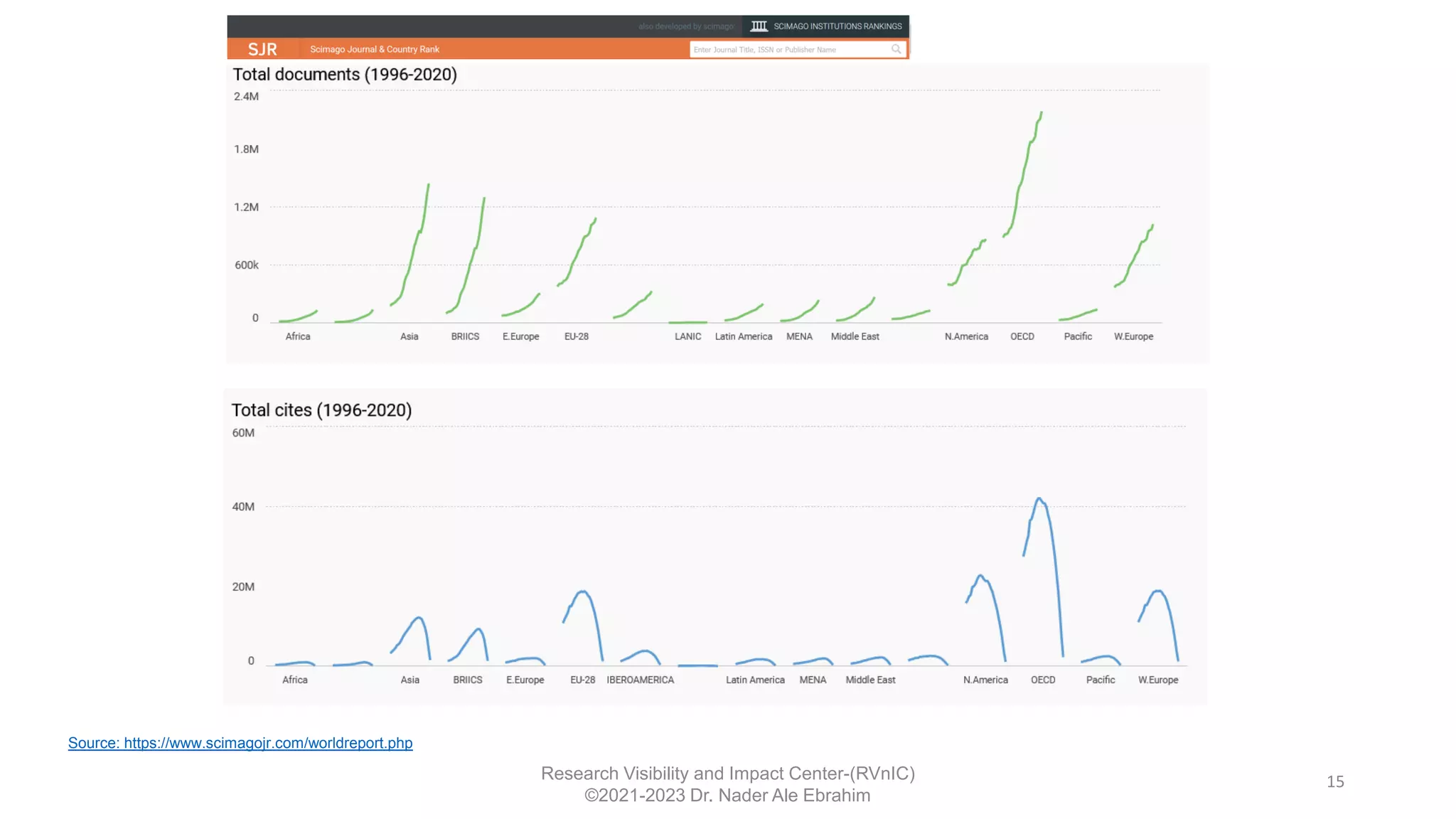Click the Total cites (1996-2020) heading
Image resolution: width=1456 pixels, height=819 pixels.
[321, 410]
